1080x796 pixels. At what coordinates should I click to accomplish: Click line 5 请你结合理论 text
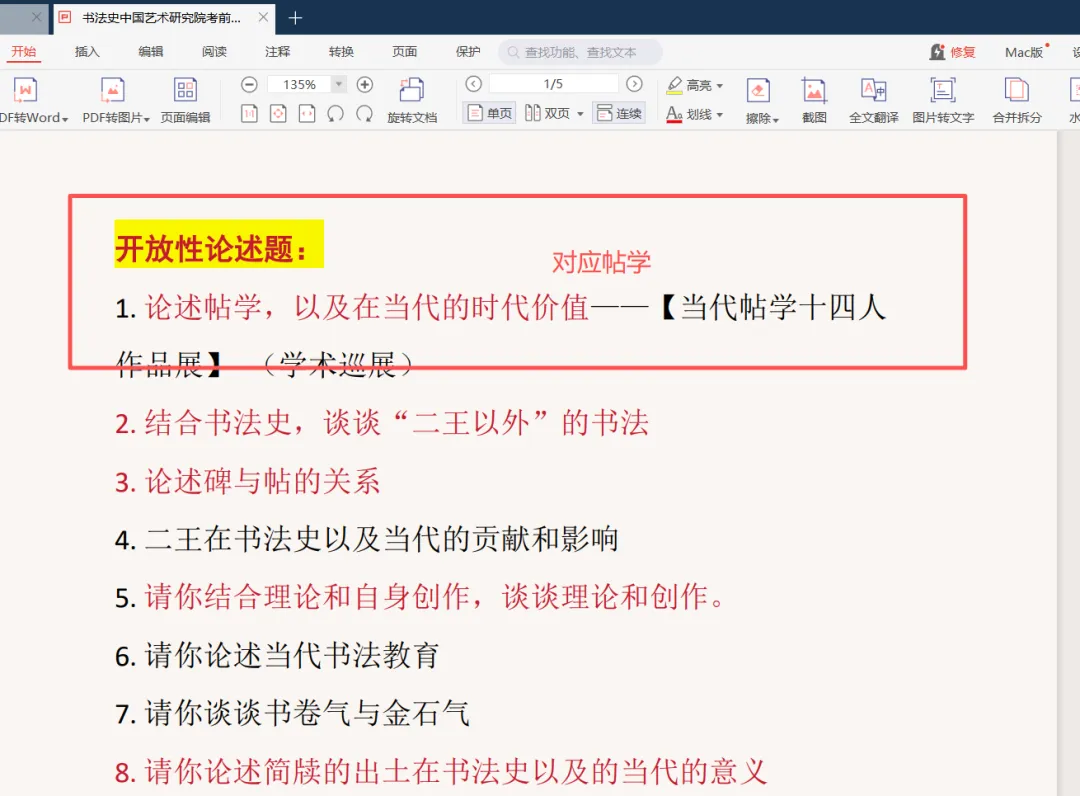click(419, 597)
